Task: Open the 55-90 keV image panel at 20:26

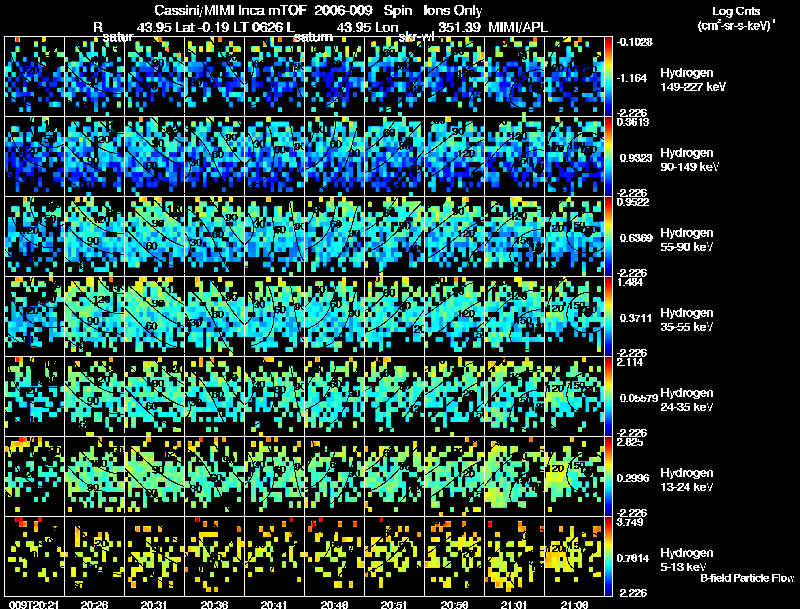Action: (94, 237)
